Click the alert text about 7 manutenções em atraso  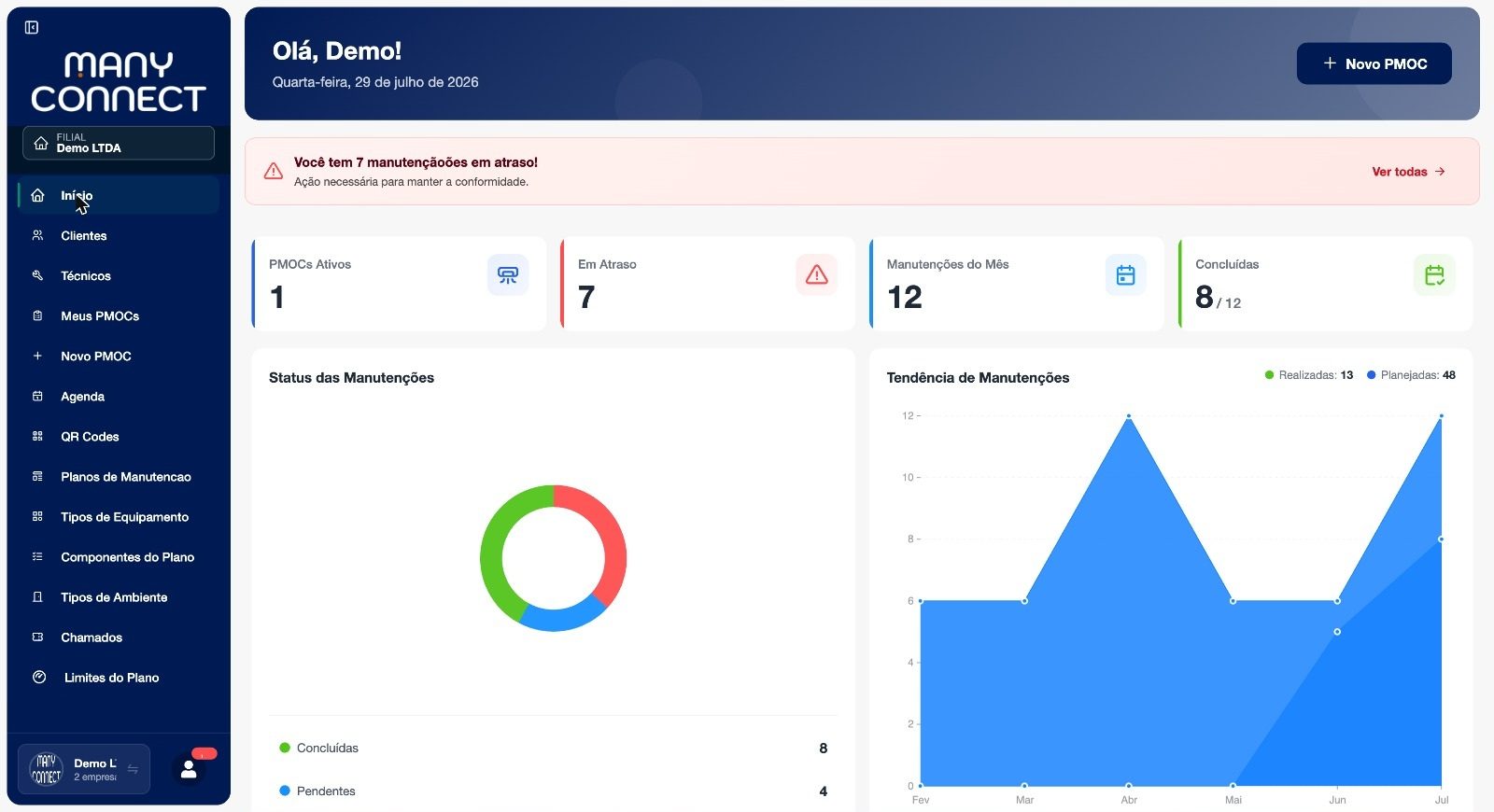pyautogui.click(x=416, y=162)
